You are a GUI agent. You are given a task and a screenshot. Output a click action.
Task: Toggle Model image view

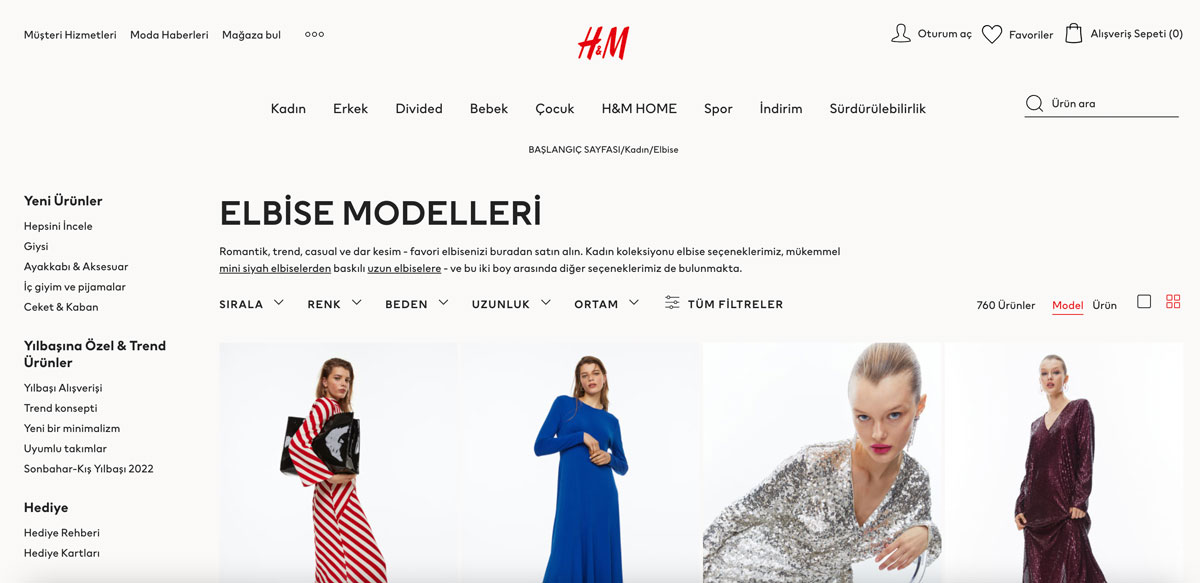click(x=1068, y=305)
